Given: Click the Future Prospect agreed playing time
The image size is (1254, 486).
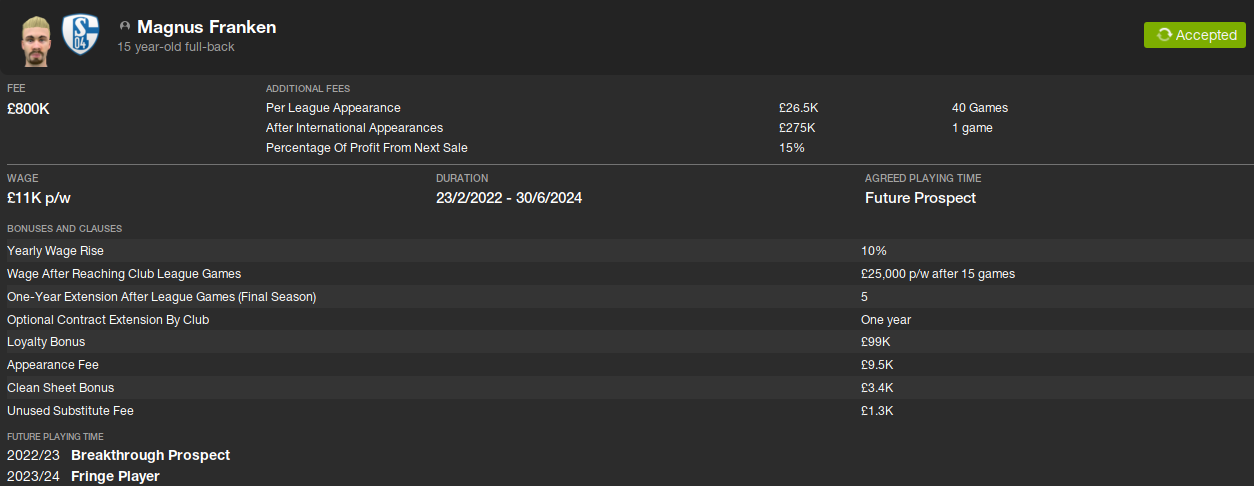Looking at the screenshot, I should tap(920, 198).
